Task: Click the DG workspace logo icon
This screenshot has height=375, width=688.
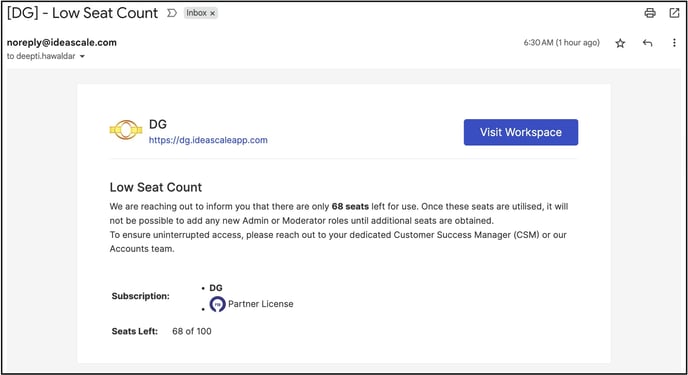Action: (x=125, y=130)
